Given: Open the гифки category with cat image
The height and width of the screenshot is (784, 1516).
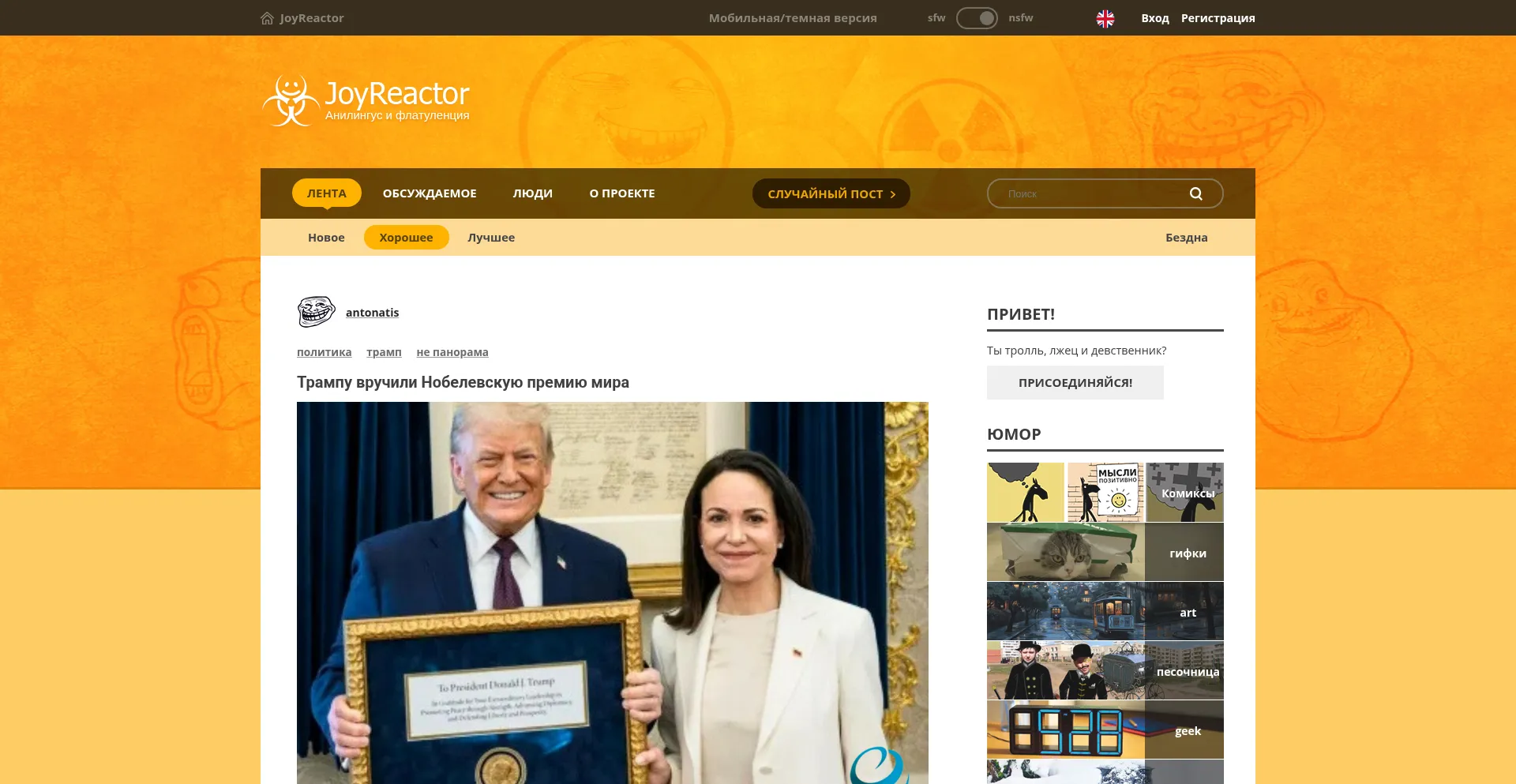Looking at the screenshot, I should (x=1105, y=553).
